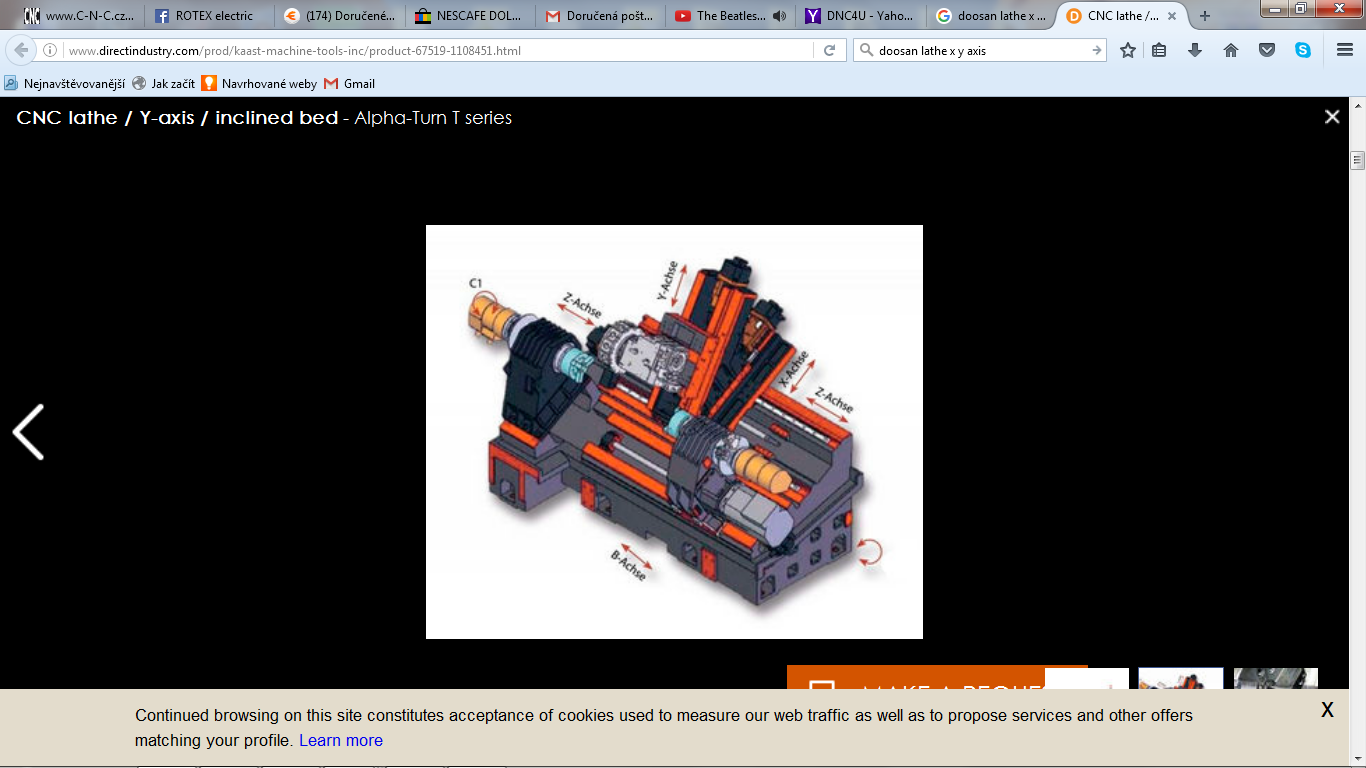Screen dimensions: 1366x768
Task: Switch to the ROTEX electric tab
Action: [210, 16]
